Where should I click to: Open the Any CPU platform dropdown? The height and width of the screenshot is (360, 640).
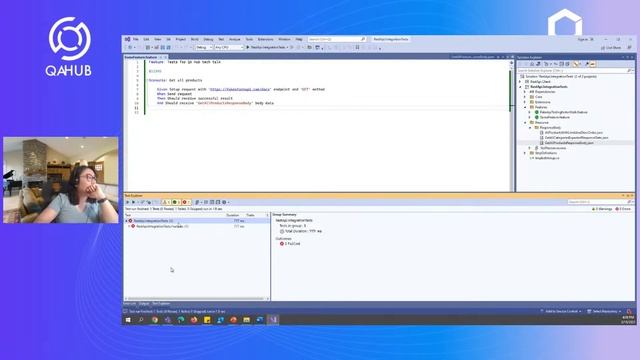pyautogui.click(x=229, y=47)
